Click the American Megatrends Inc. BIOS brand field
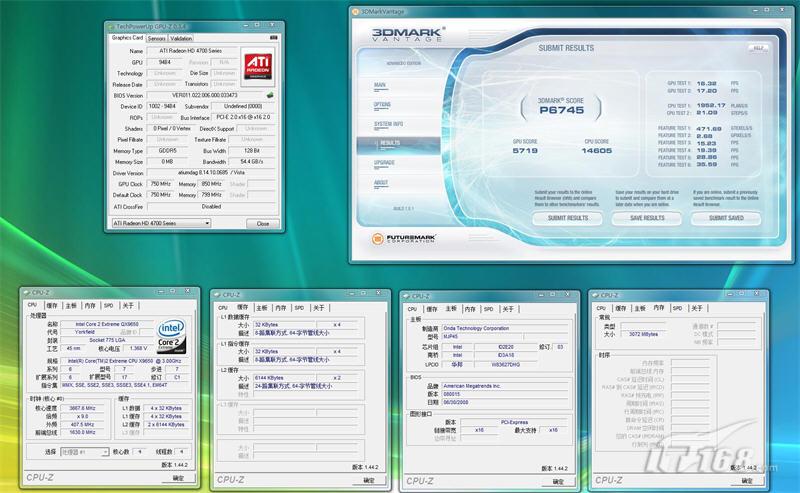800x493 pixels. point(505,386)
